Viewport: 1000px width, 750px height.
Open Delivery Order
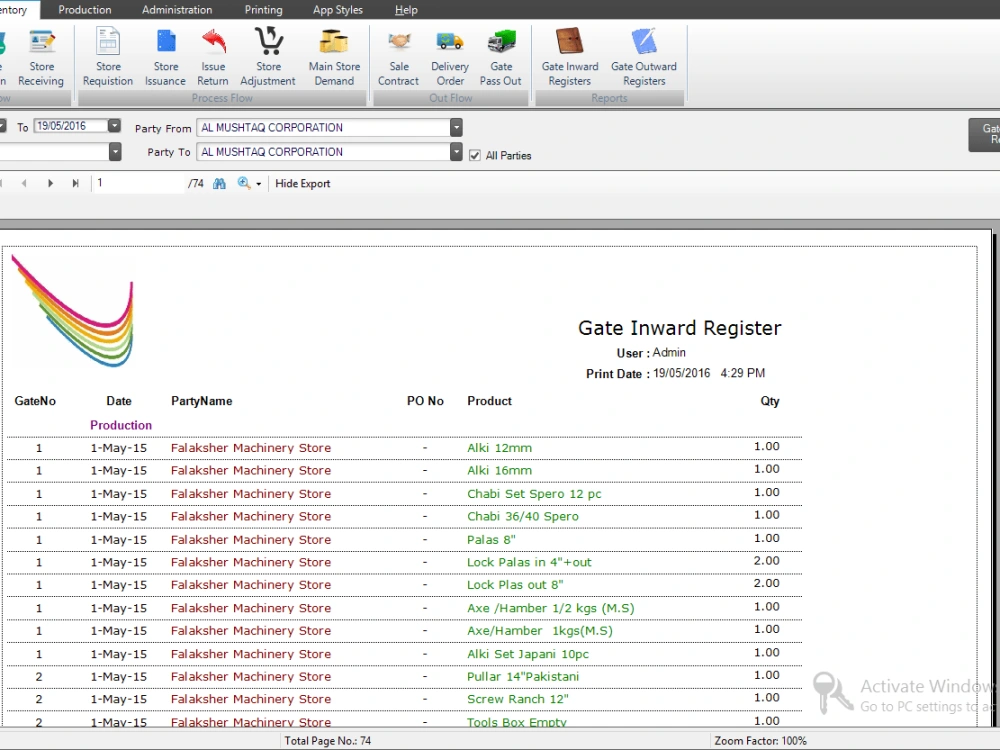pyautogui.click(x=450, y=57)
